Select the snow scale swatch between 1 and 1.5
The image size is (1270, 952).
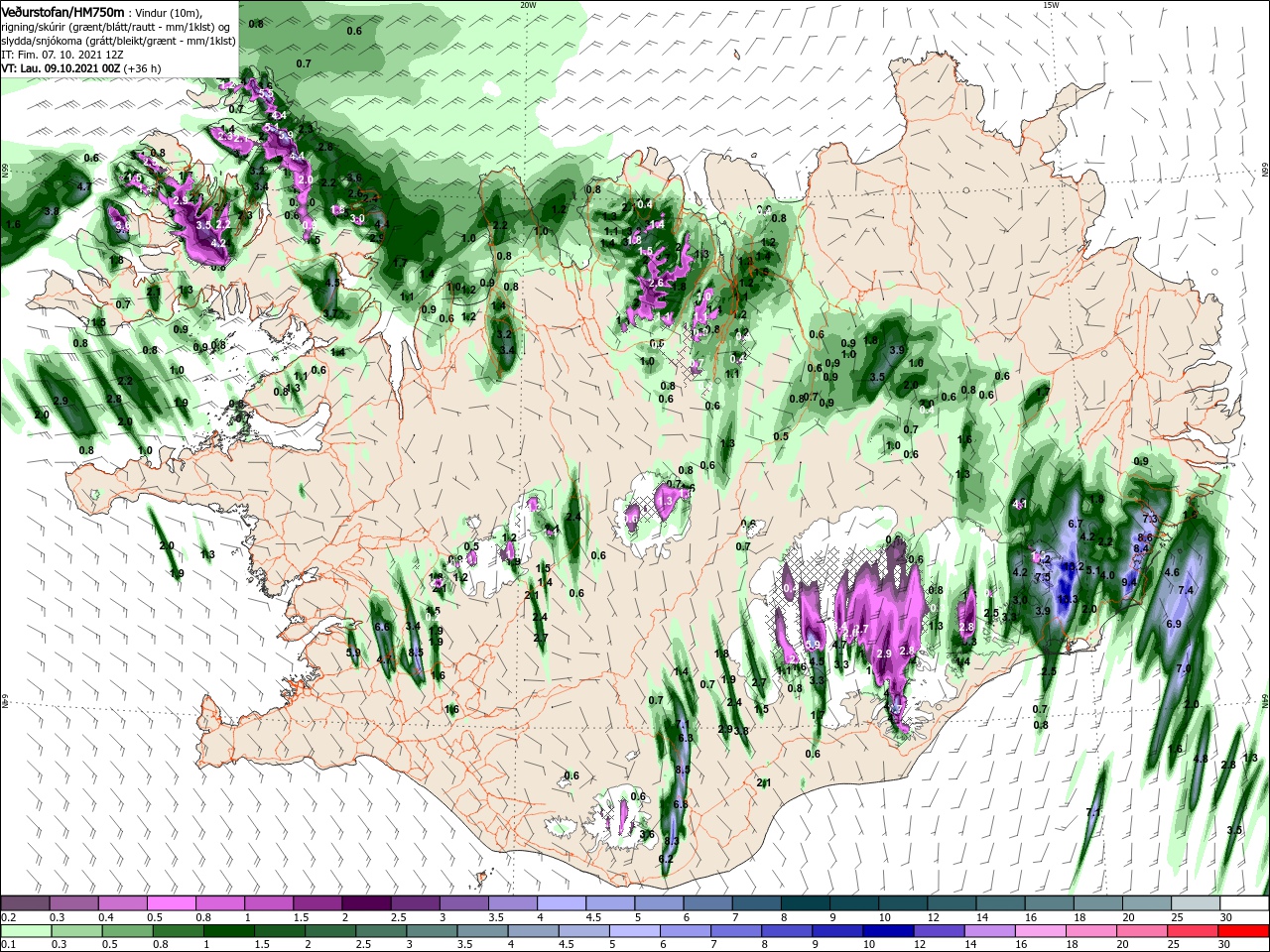pyautogui.click(x=268, y=903)
